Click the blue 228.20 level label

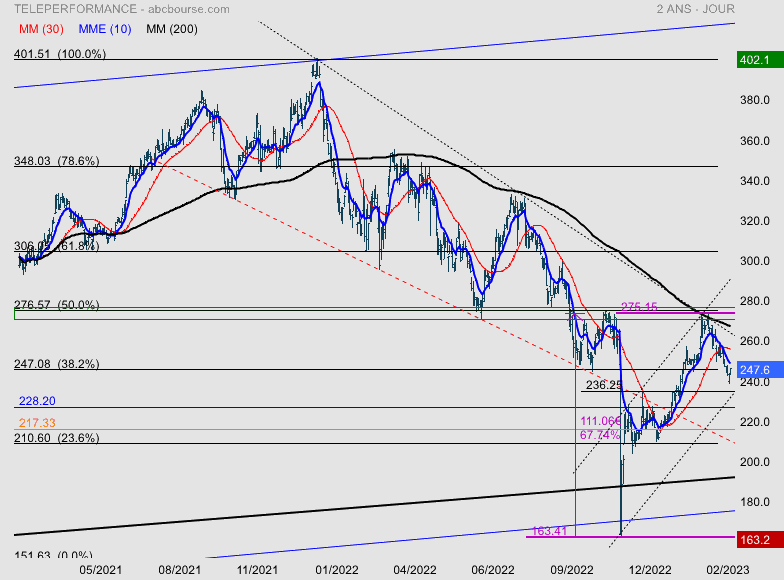click(x=37, y=401)
